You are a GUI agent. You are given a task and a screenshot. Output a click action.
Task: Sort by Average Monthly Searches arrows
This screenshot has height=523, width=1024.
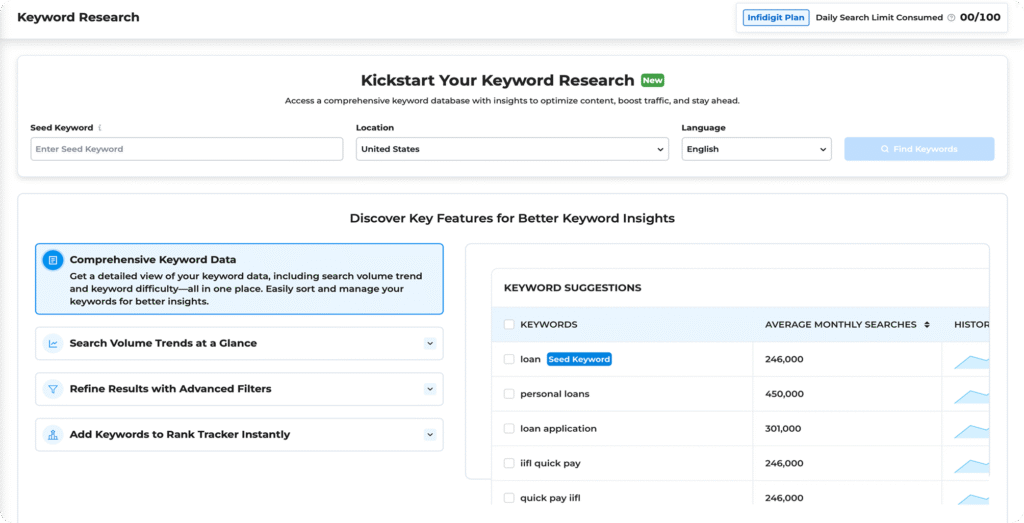927,325
